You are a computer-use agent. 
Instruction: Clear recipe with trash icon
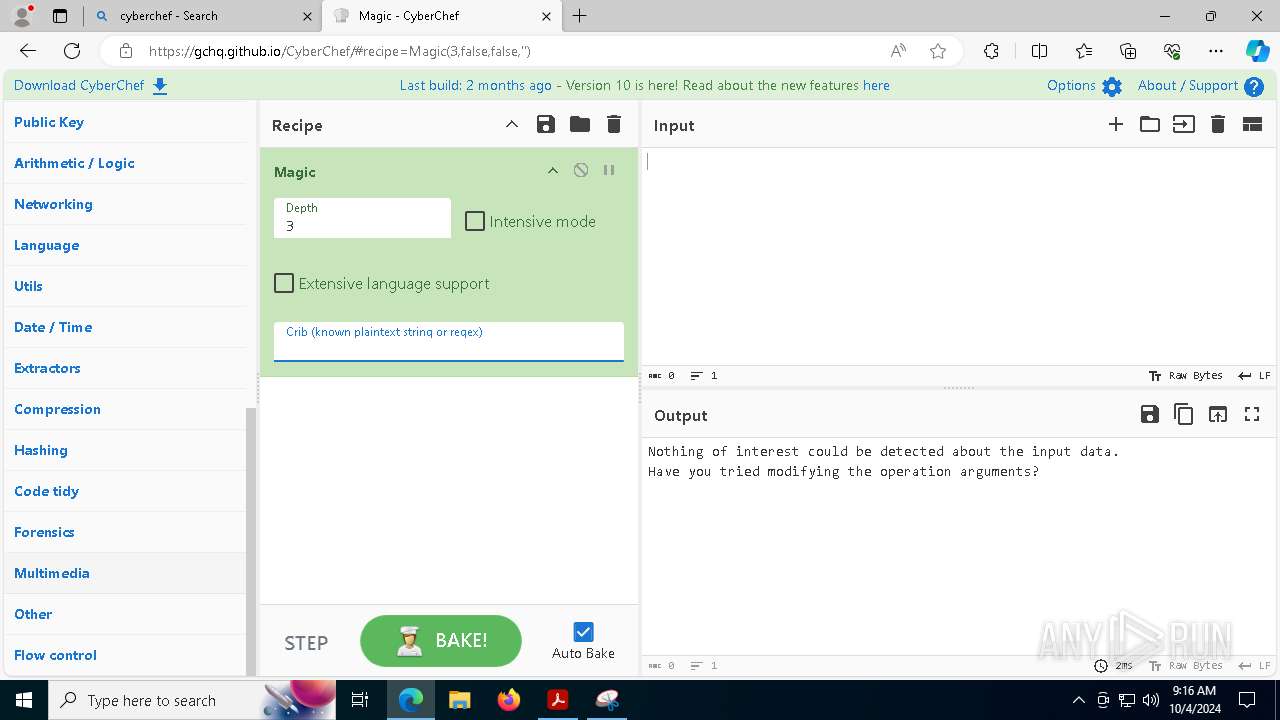[614, 124]
